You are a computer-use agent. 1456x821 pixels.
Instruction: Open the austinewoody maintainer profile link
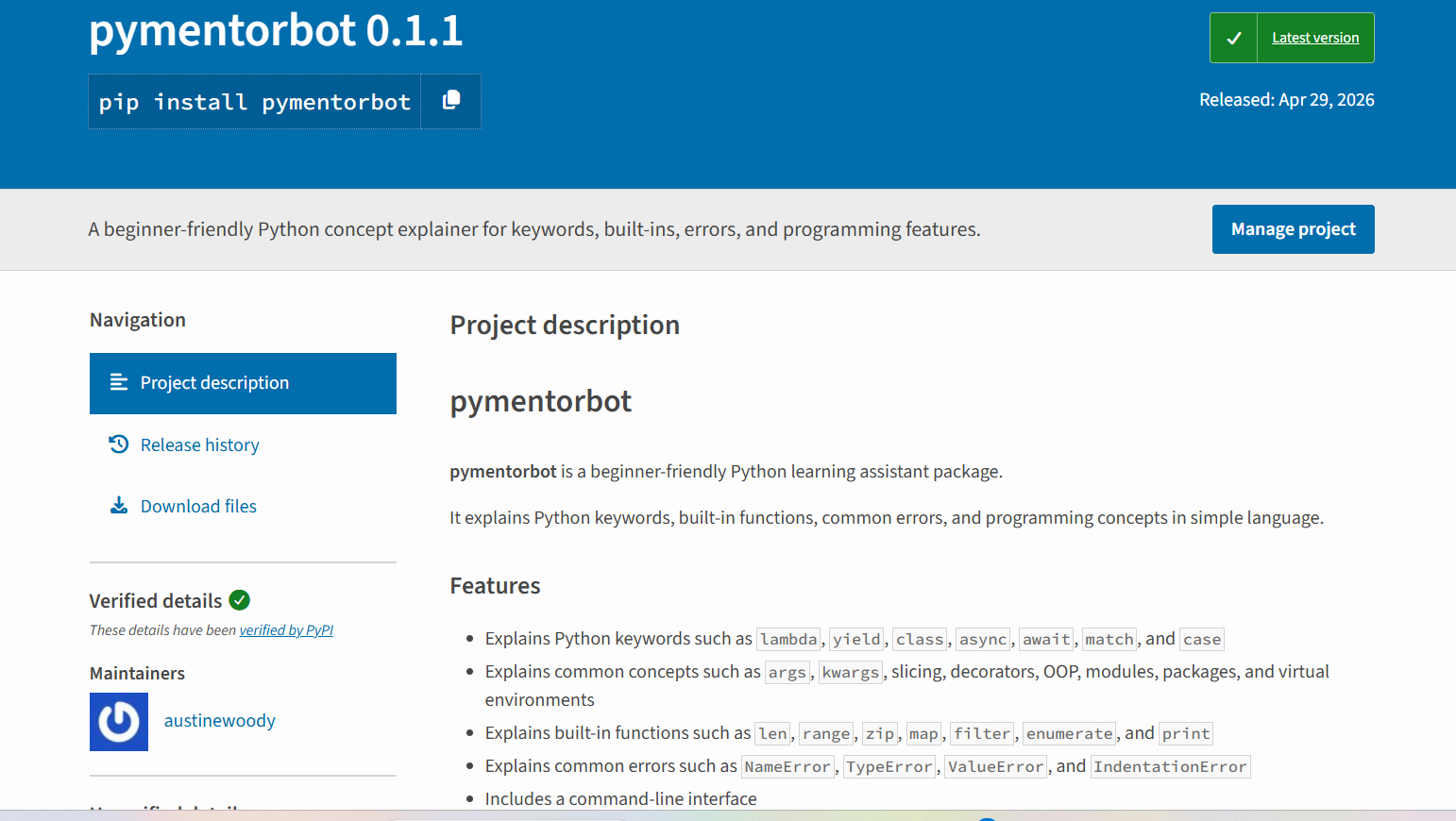220,721
